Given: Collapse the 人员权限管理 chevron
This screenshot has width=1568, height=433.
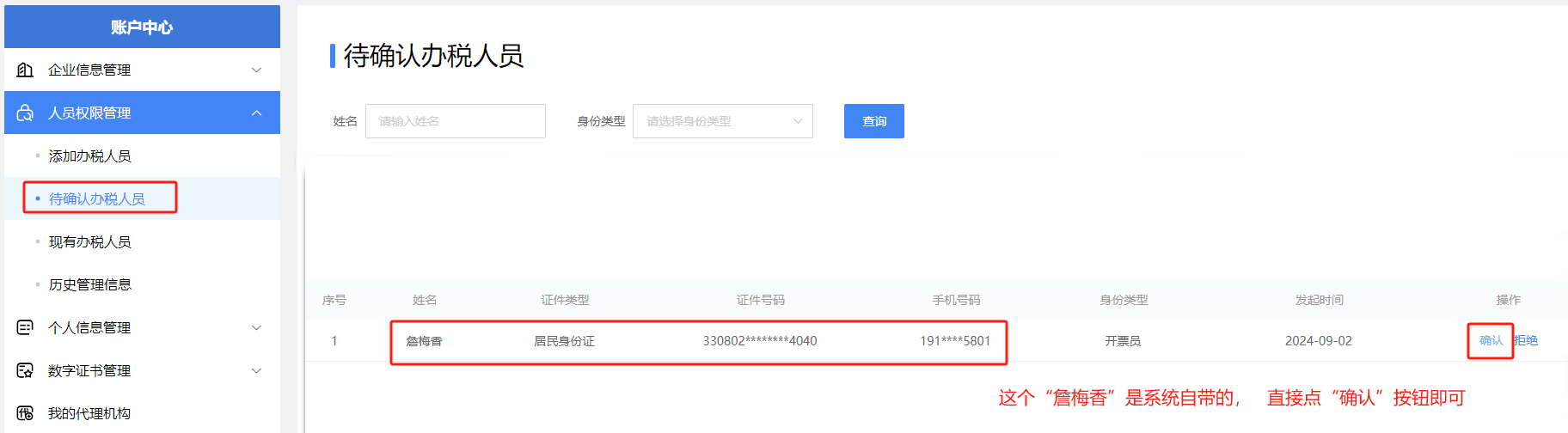Looking at the screenshot, I should click(256, 113).
